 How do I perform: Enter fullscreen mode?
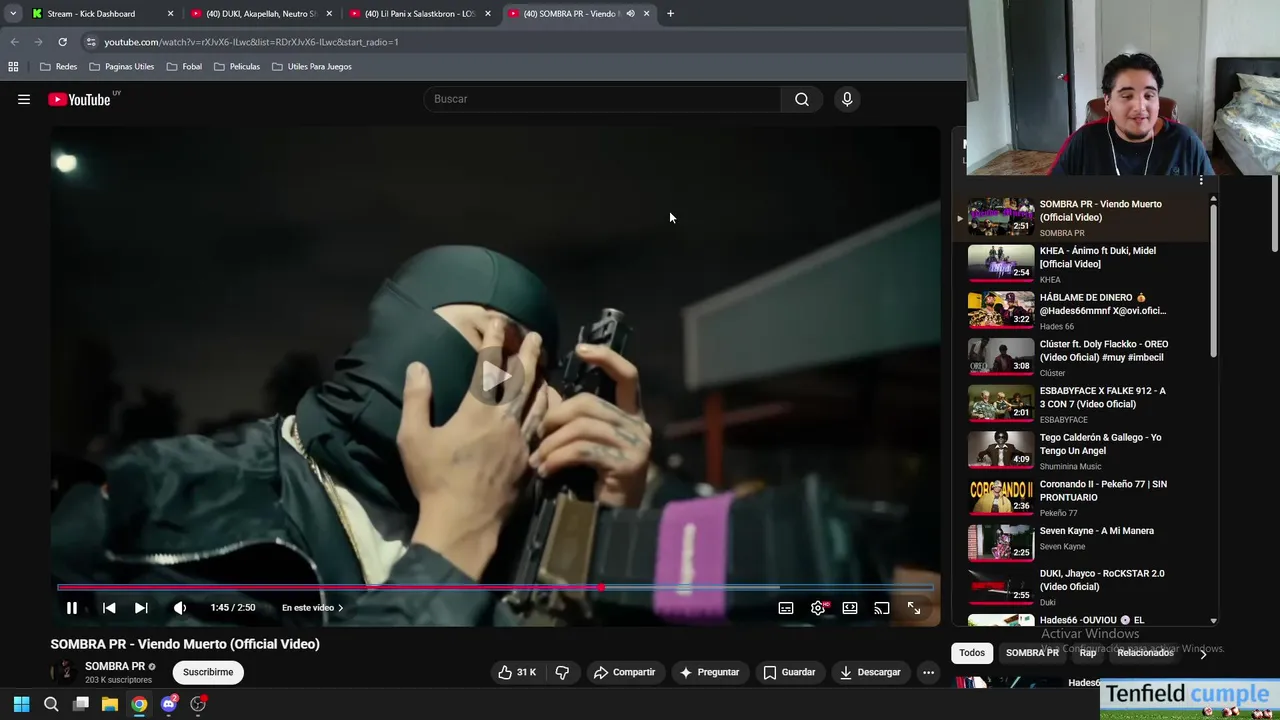914,608
